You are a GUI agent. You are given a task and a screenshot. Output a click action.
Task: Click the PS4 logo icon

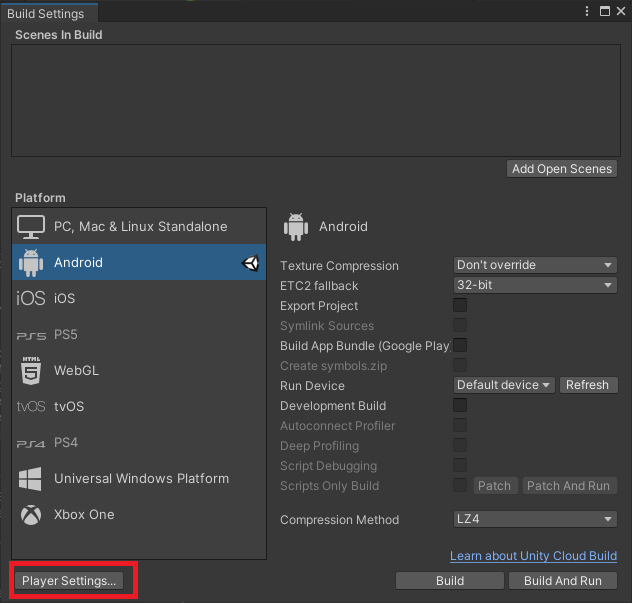[31, 444]
